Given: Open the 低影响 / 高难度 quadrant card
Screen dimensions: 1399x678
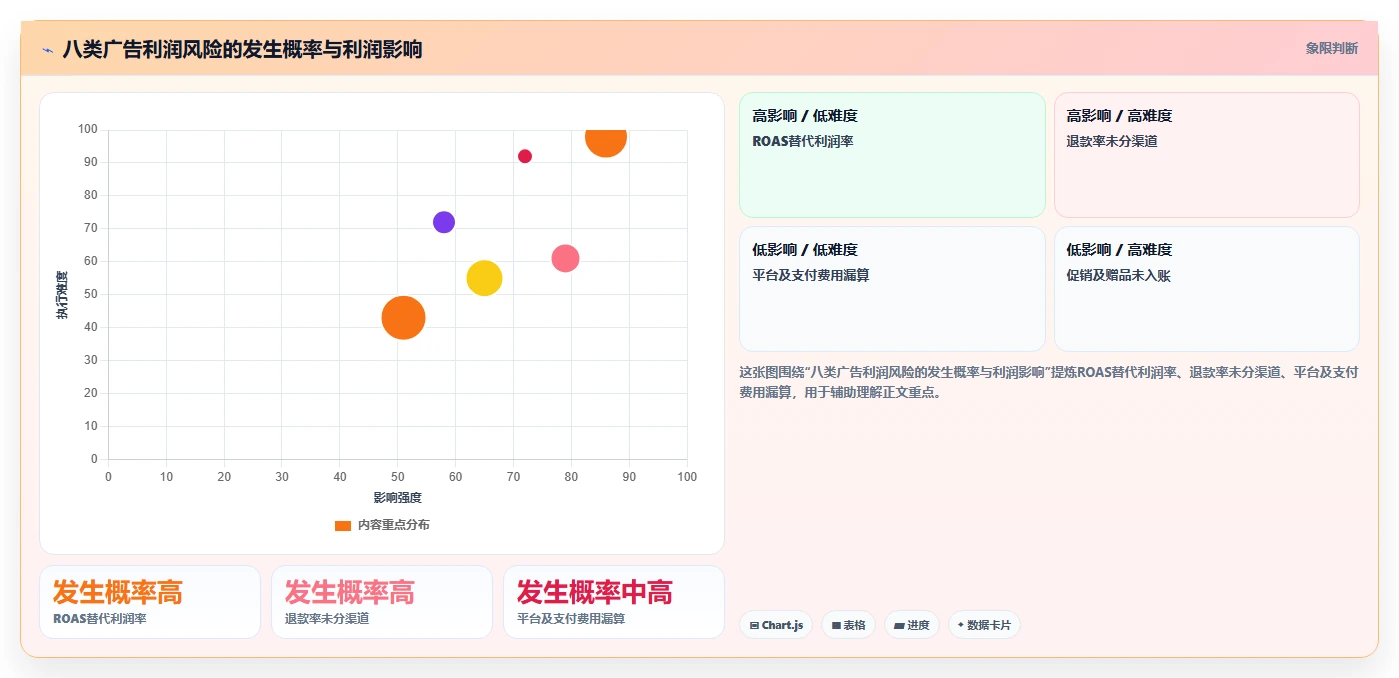Looking at the screenshot, I should pyautogui.click(x=1207, y=289).
